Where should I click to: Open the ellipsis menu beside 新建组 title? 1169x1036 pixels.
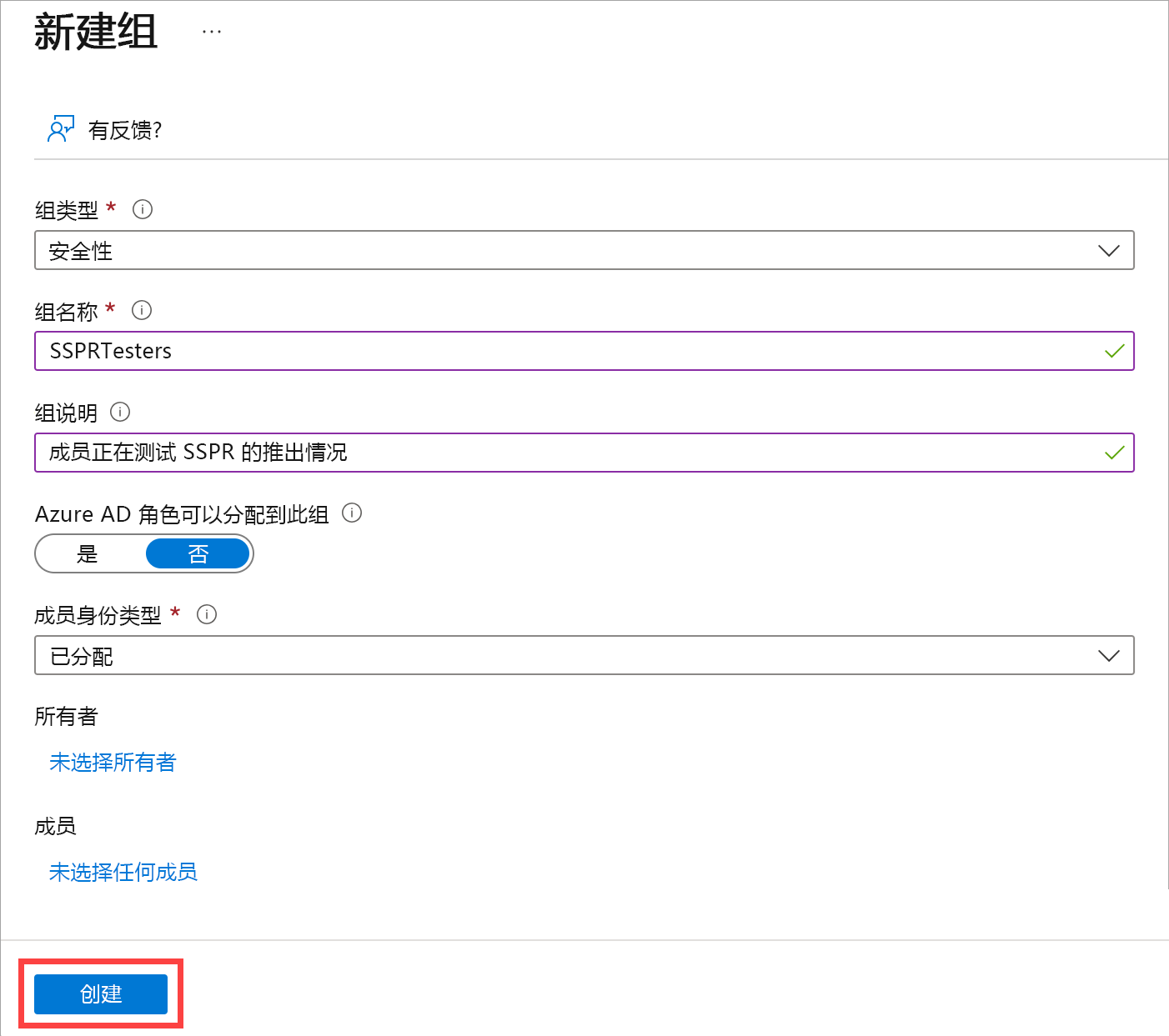(x=211, y=30)
